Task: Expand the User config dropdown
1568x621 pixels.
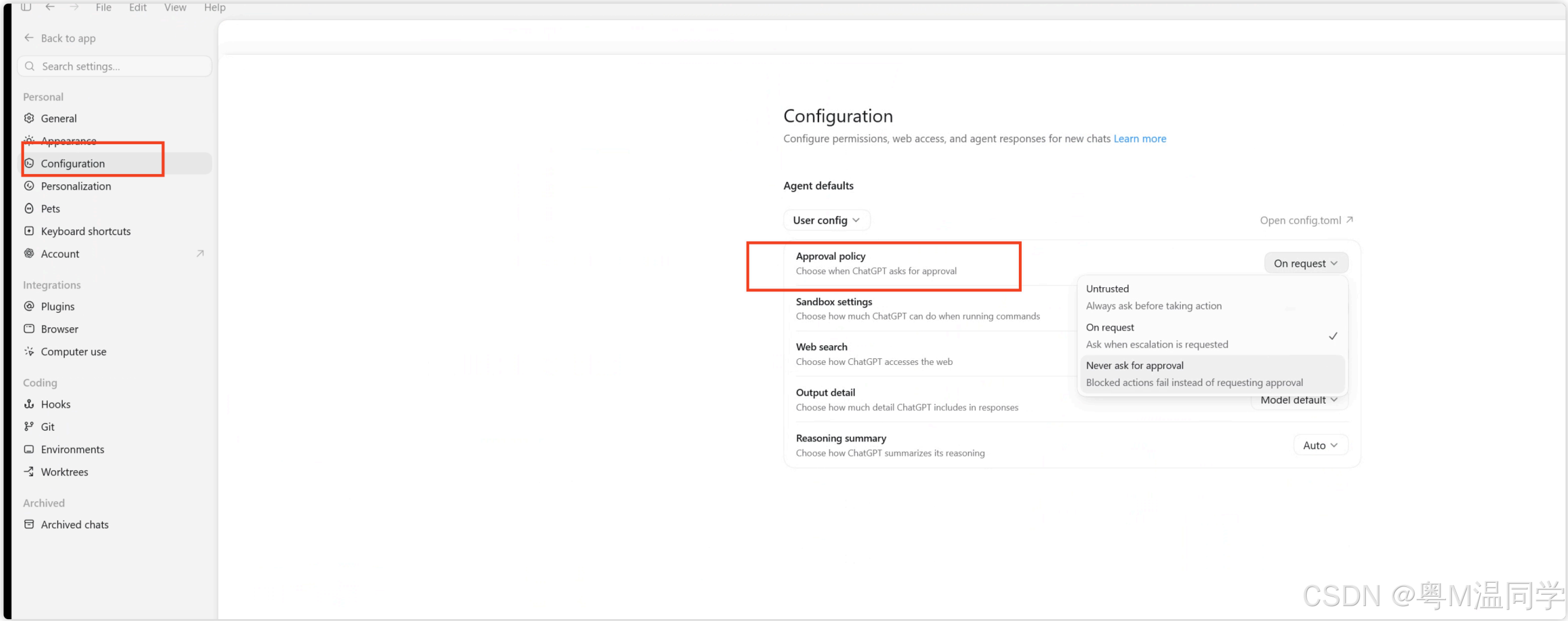Action: tap(826, 220)
